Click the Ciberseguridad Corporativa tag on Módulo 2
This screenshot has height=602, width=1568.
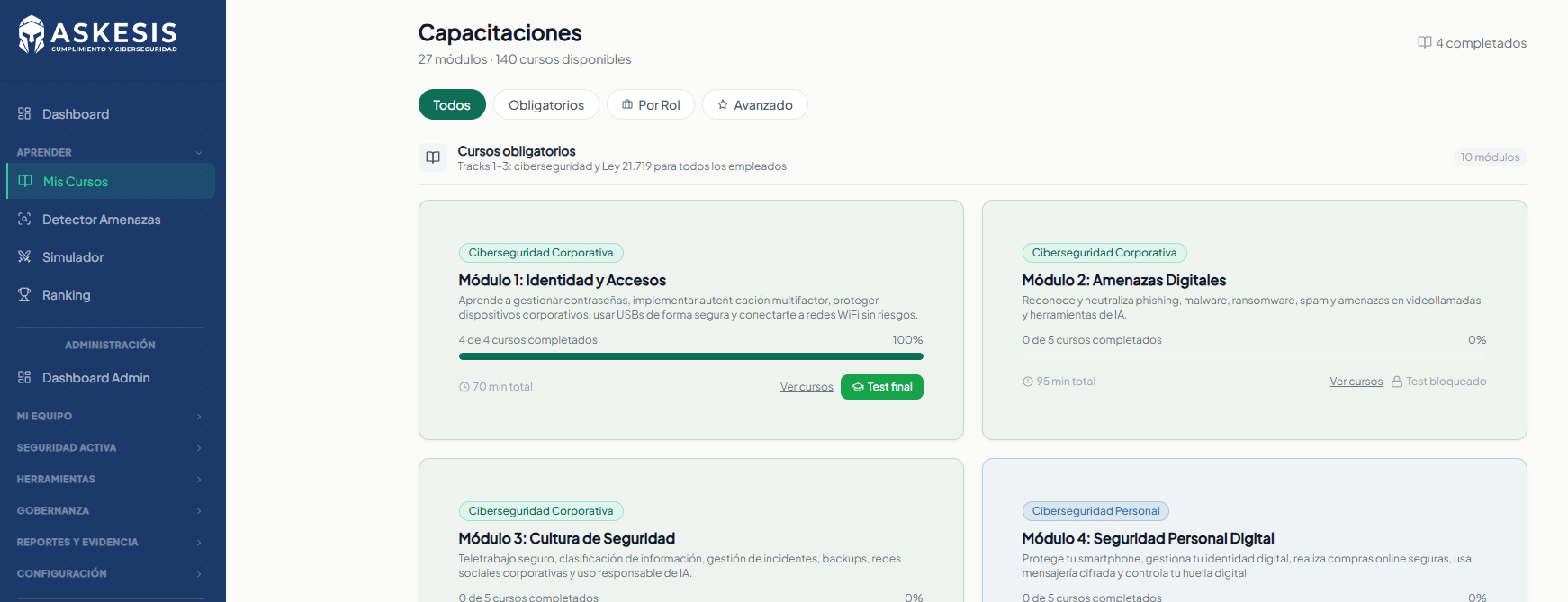[1104, 253]
